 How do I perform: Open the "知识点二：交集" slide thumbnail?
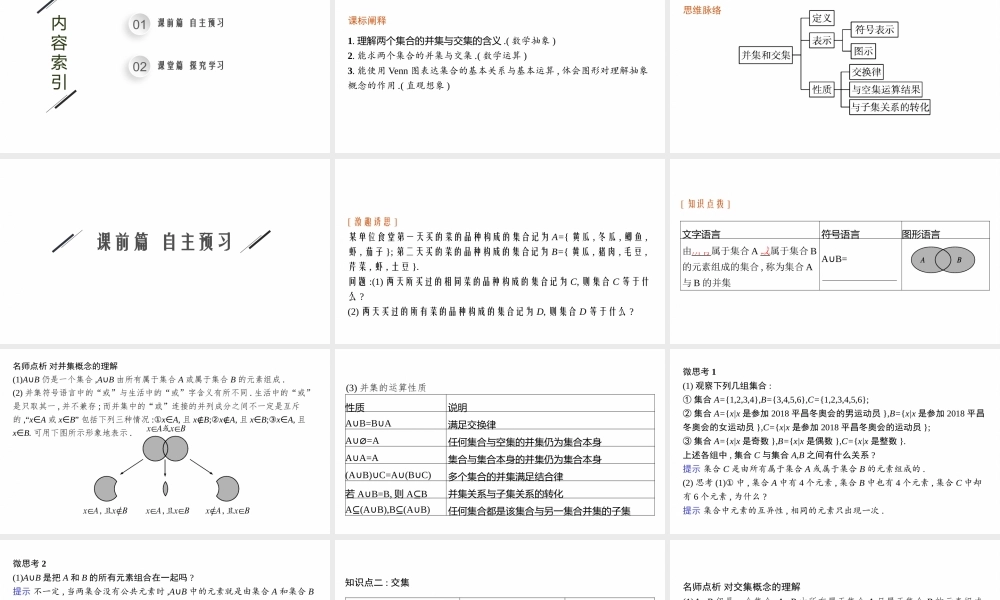click(498, 572)
